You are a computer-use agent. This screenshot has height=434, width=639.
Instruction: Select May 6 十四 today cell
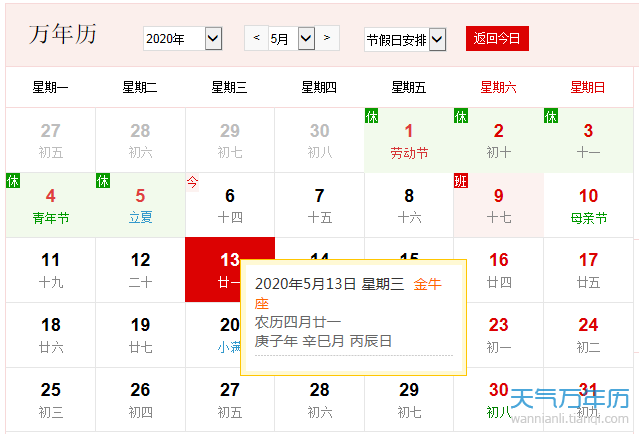coord(230,205)
